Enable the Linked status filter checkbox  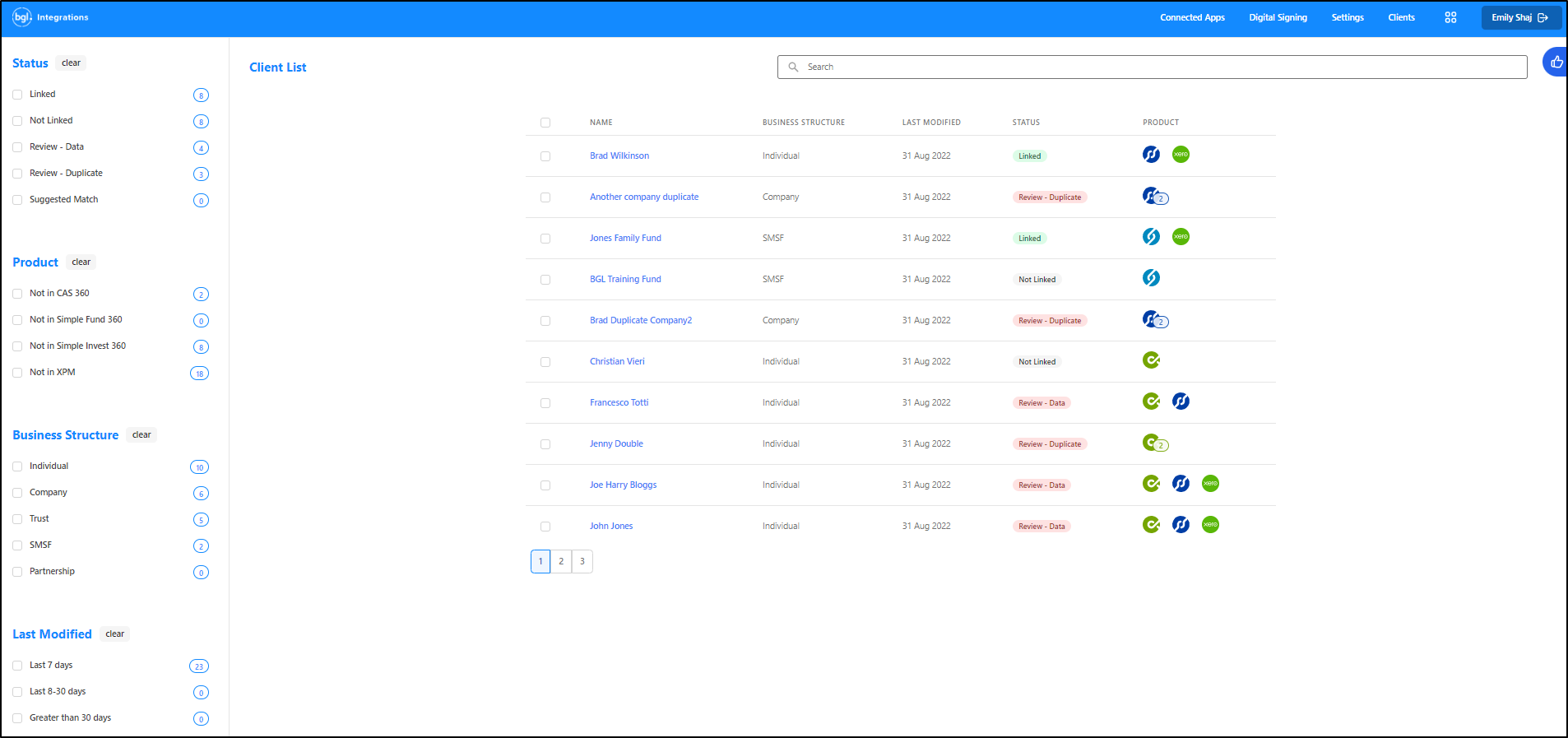click(17, 95)
